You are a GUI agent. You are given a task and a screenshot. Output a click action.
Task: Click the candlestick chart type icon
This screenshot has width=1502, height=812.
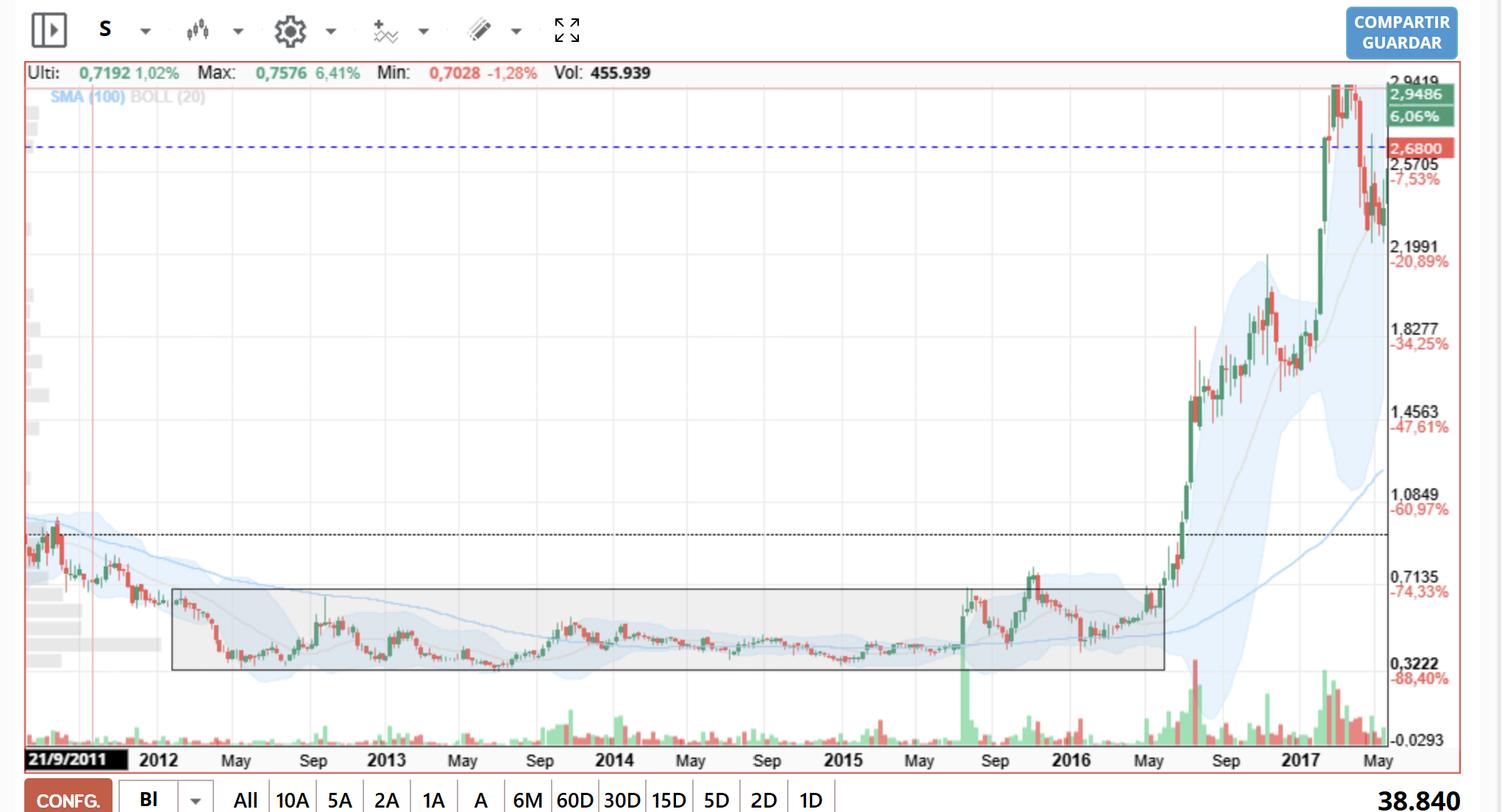coord(197,31)
